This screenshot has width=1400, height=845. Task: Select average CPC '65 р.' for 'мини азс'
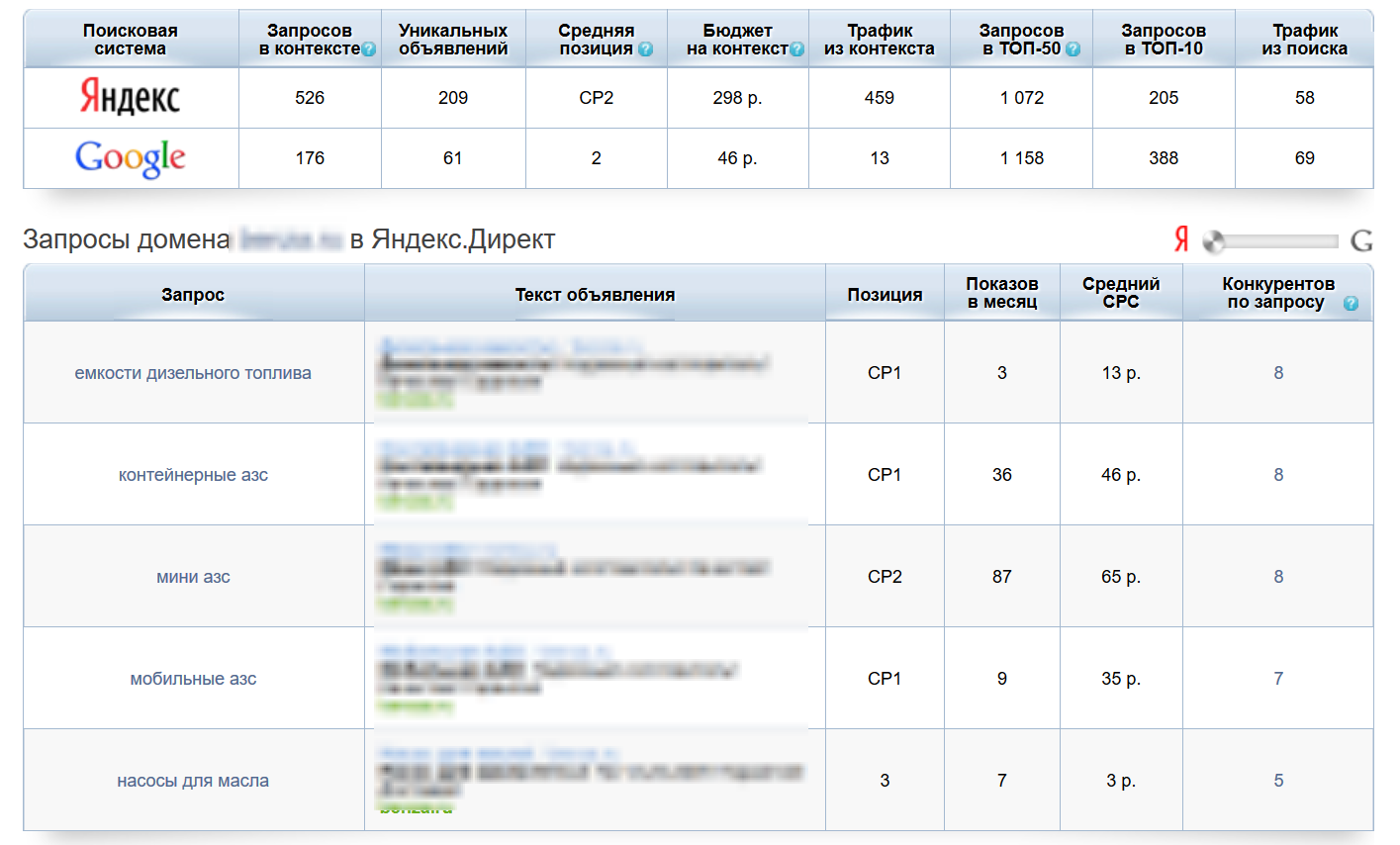click(x=1121, y=577)
